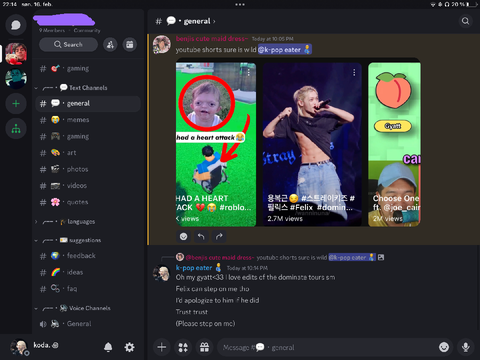
Task: Add reaction to the top message
Action: [184, 237]
